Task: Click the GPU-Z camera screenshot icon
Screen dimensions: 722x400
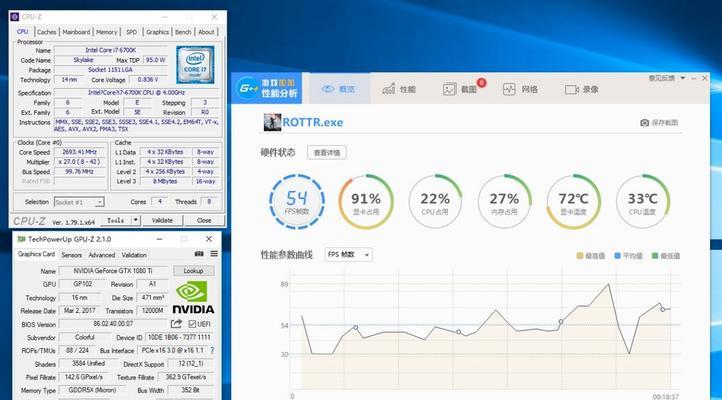Action: coord(199,254)
